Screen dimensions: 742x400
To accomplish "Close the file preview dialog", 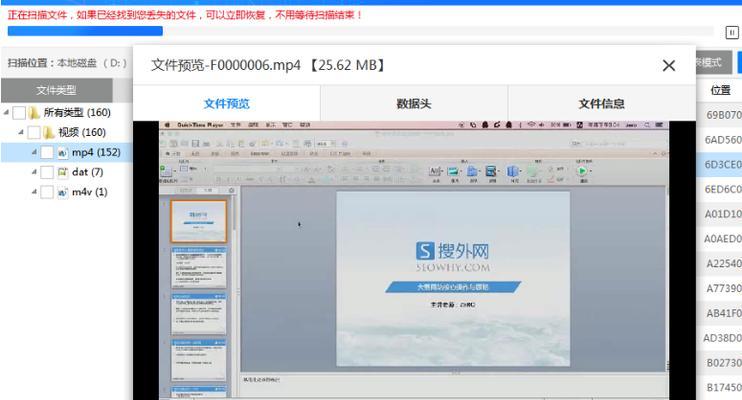I will (x=669, y=65).
